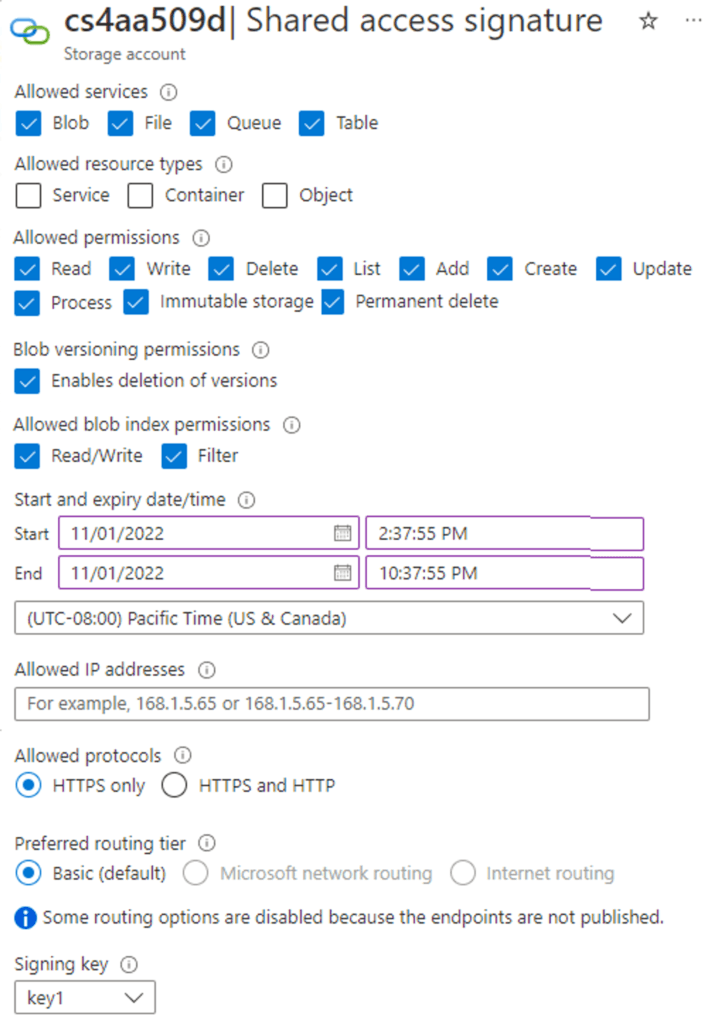Uncheck the Queue service checkbox
This screenshot has width=712, height=1024.
[202, 123]
